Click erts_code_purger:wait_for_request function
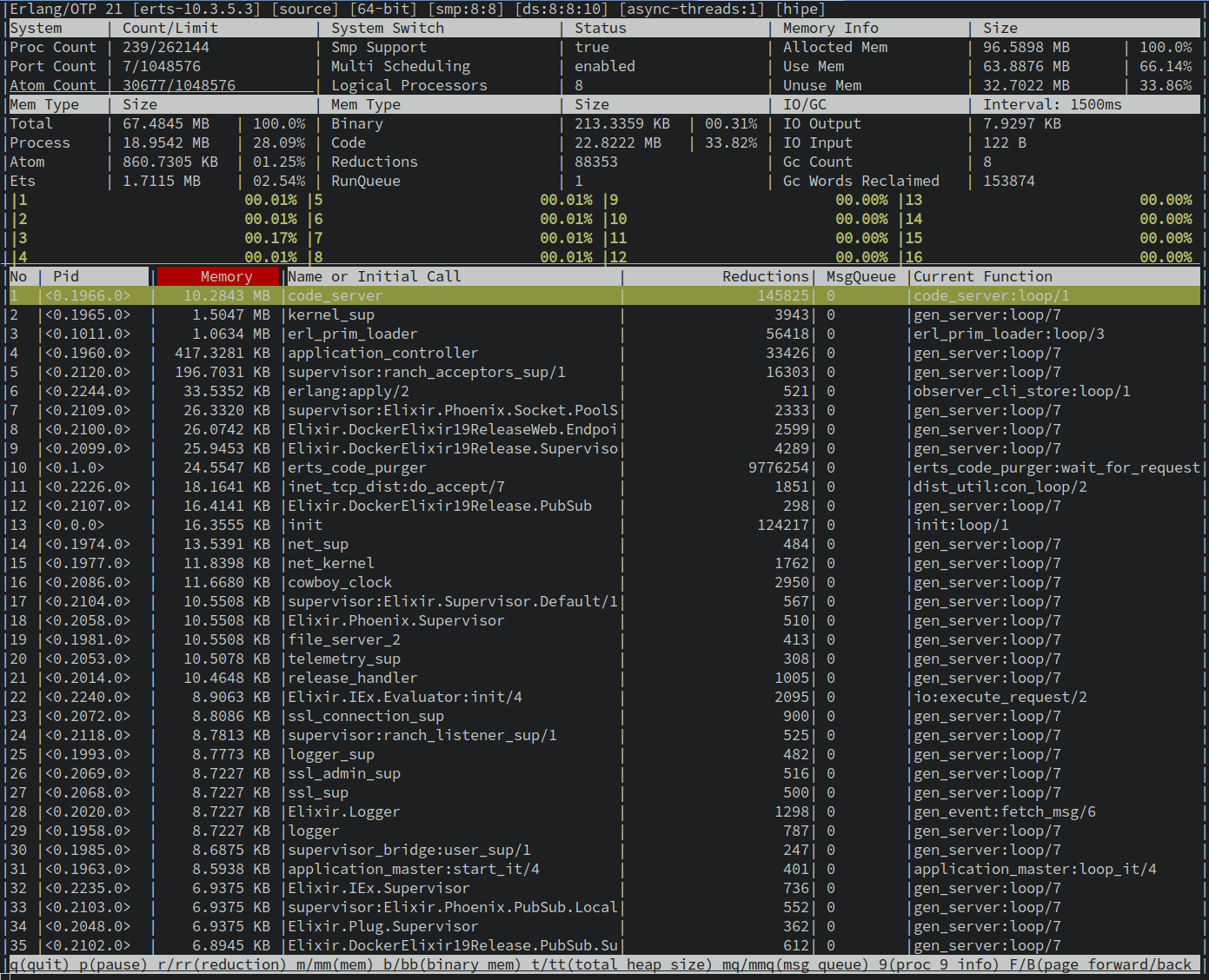The width and height of the screenshot is (1209, 980). pos(1057,467)
